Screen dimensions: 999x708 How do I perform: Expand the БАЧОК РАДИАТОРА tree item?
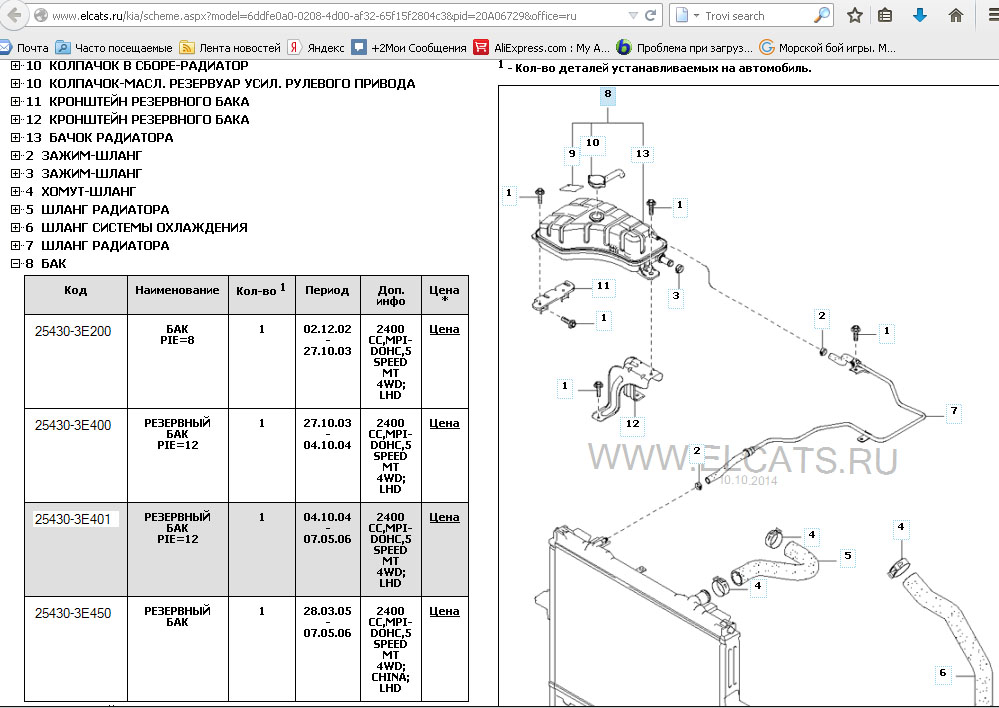[x=15, y=138]
